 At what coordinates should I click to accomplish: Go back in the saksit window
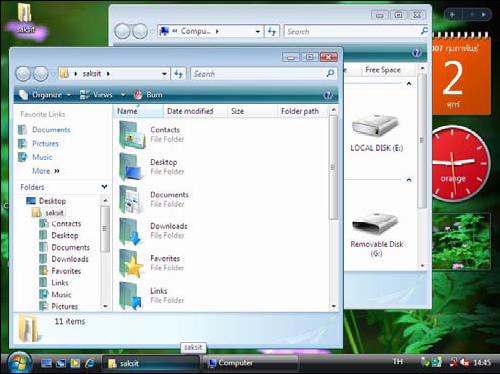[x=23, y=74]
